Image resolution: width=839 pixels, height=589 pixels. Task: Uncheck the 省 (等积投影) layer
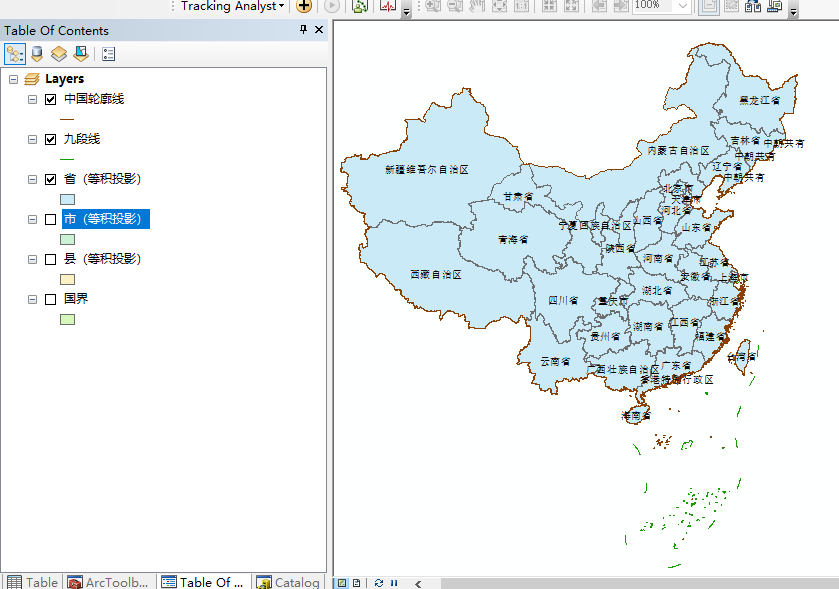50,180
